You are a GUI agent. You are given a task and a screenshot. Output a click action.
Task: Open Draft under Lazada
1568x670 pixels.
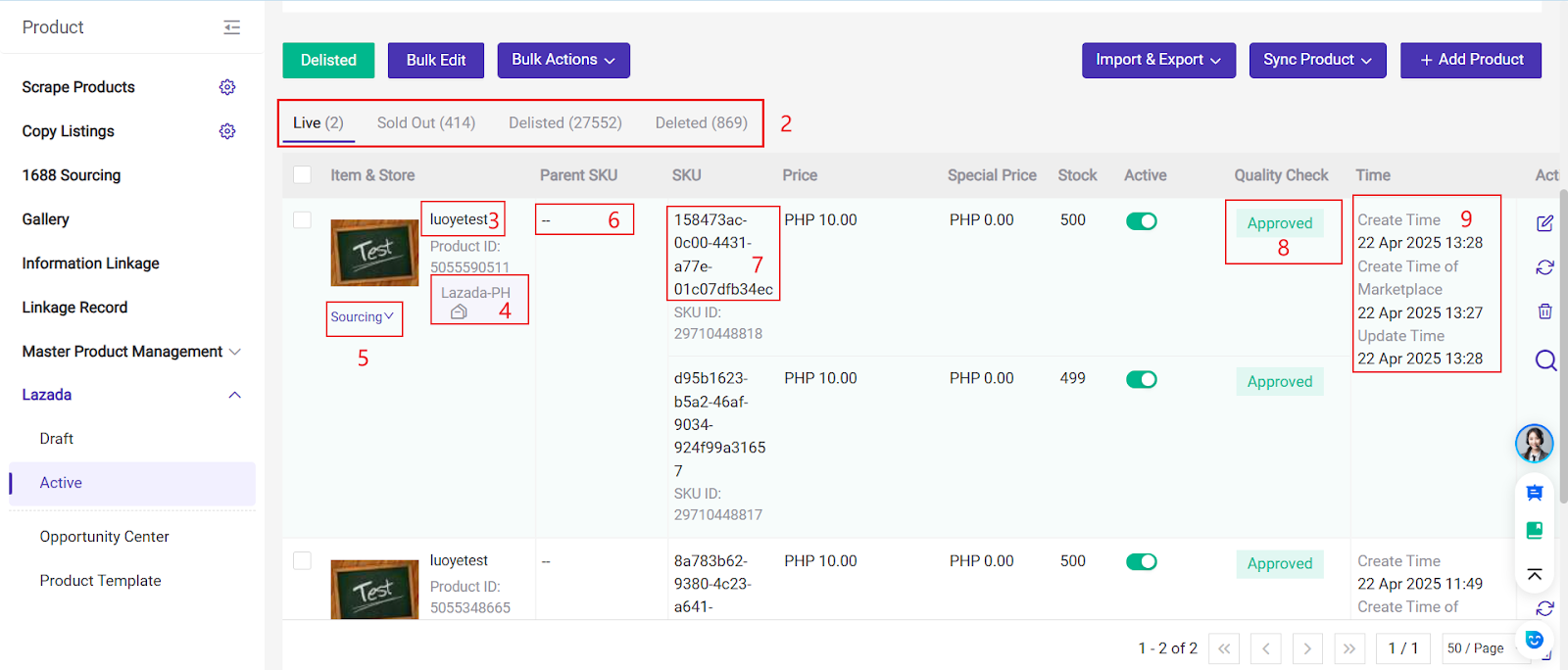pos(57,439)
